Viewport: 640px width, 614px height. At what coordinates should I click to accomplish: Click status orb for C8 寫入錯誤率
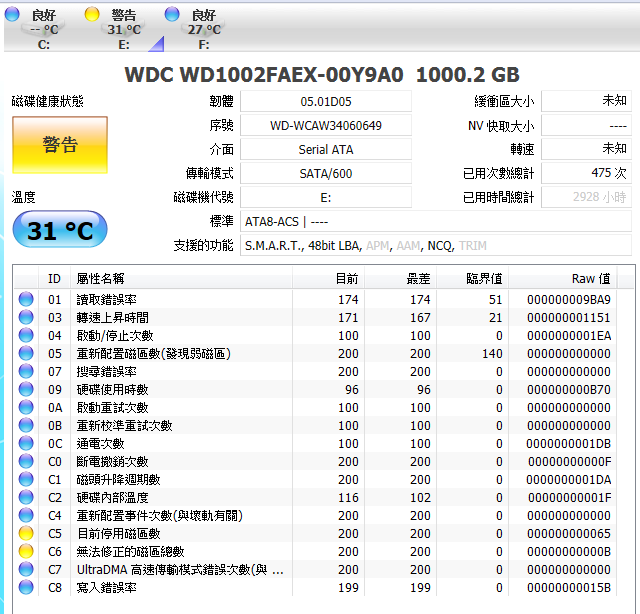26,587
